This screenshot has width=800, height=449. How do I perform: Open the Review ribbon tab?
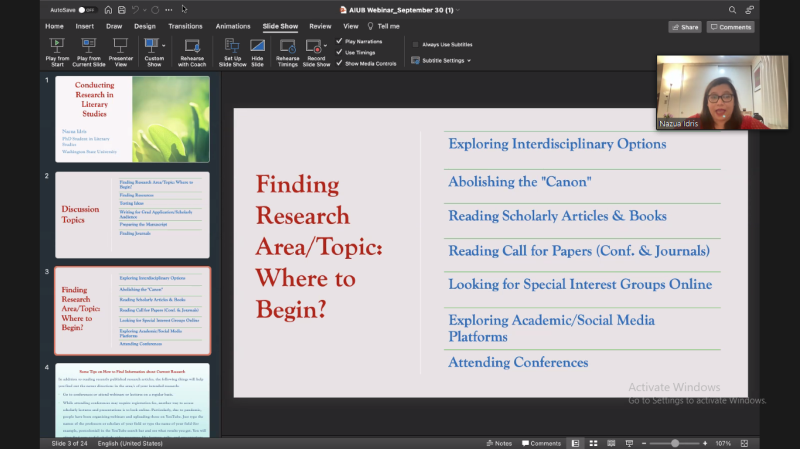320,26
